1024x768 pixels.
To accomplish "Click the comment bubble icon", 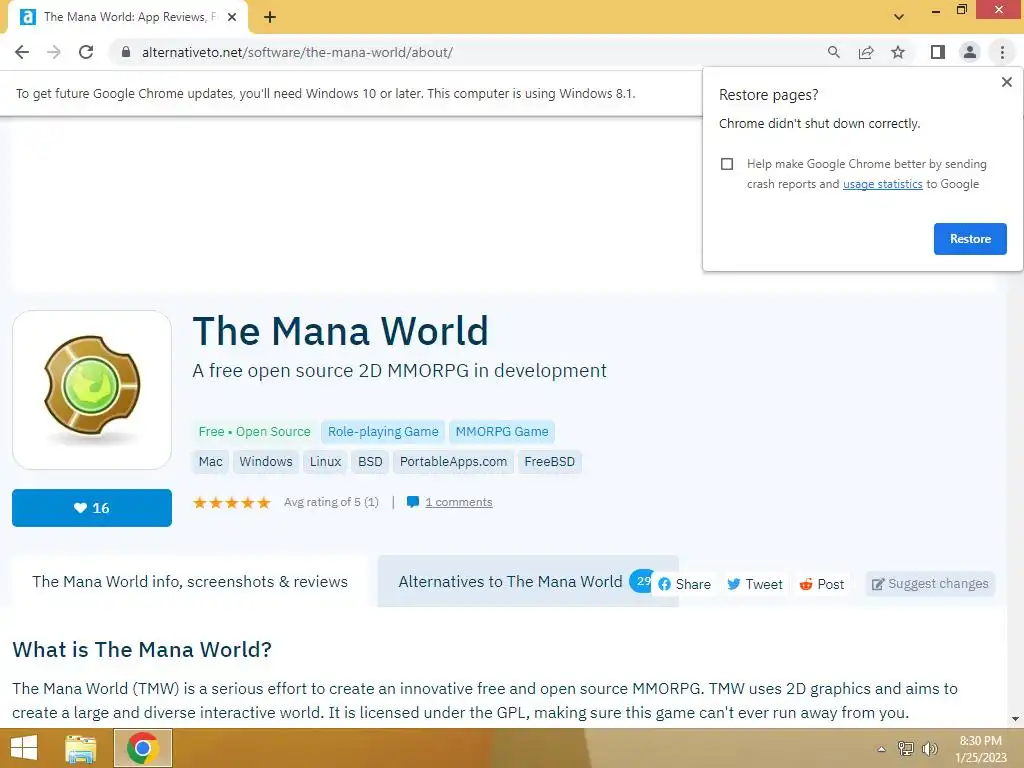I will point(413,502).
